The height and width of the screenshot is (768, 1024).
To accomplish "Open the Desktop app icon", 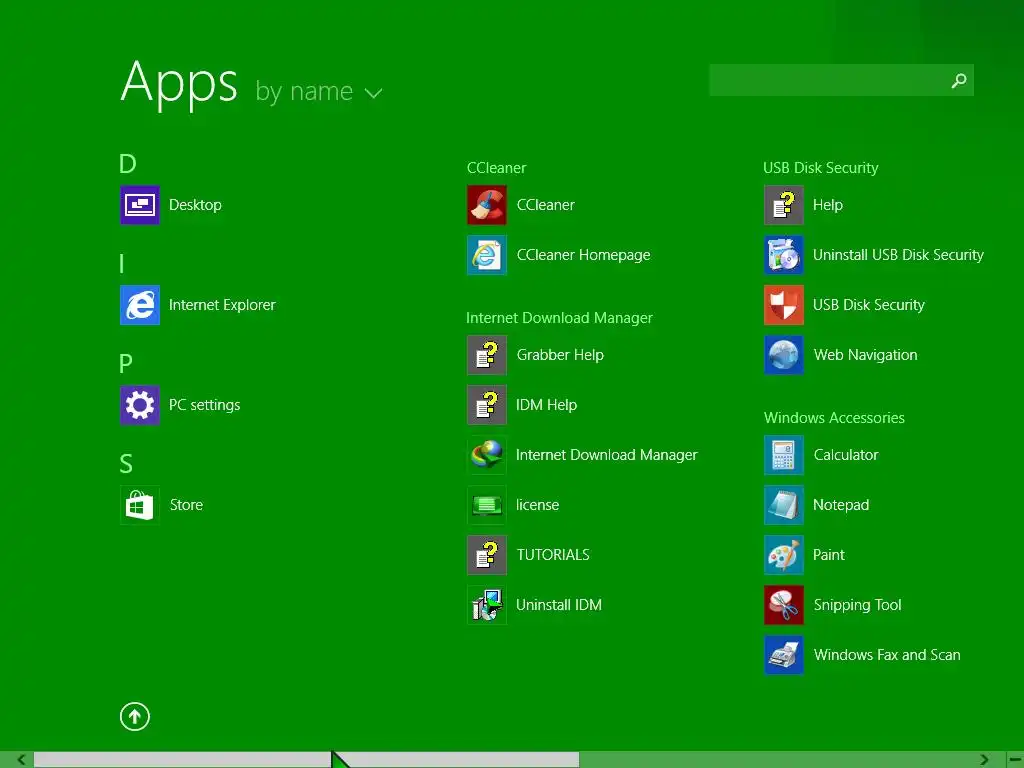I will (140, 205).
